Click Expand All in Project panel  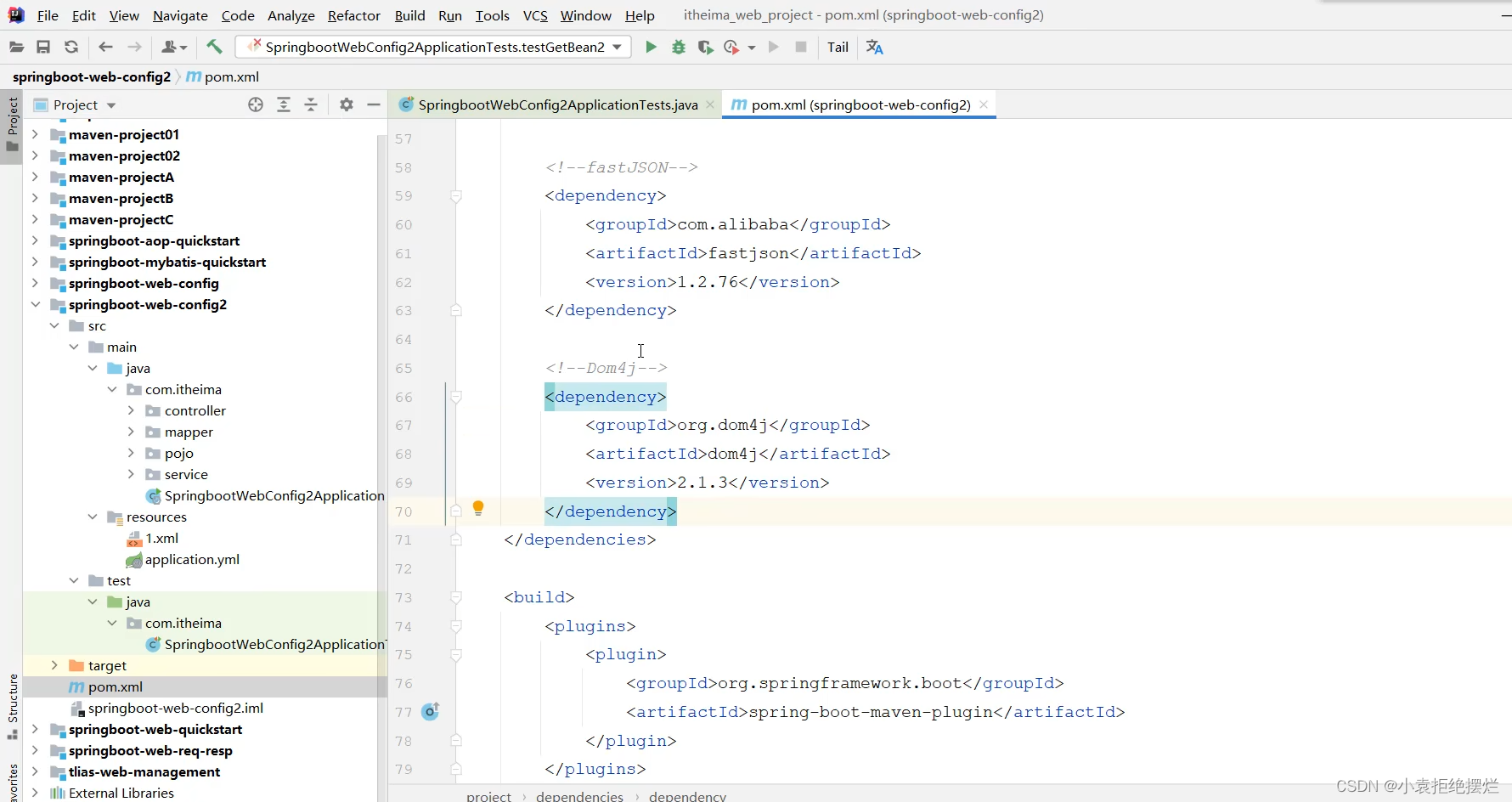coord(284,104)
